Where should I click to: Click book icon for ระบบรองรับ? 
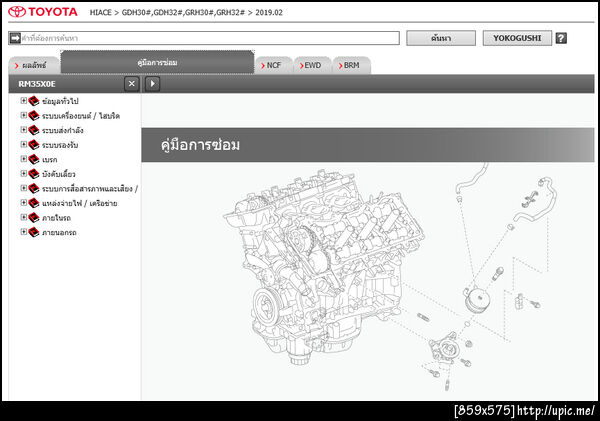point(34,145)
